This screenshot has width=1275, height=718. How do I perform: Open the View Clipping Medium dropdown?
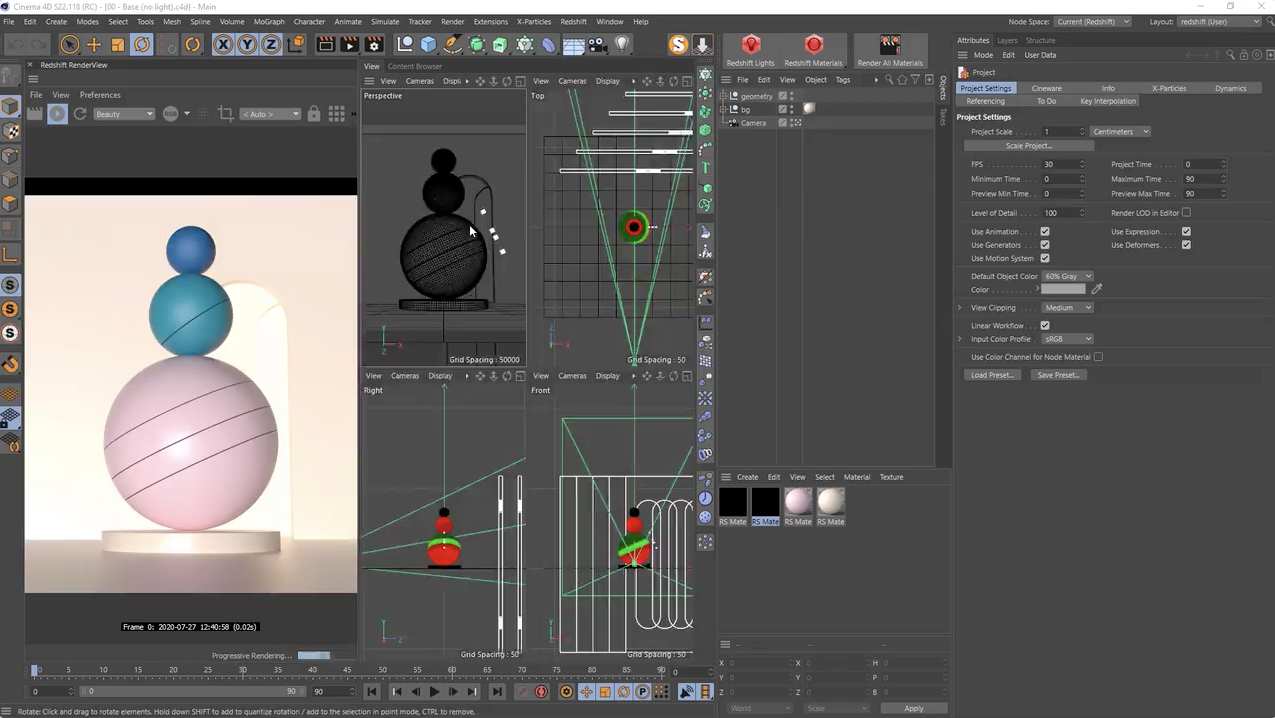click(1067, 307)
